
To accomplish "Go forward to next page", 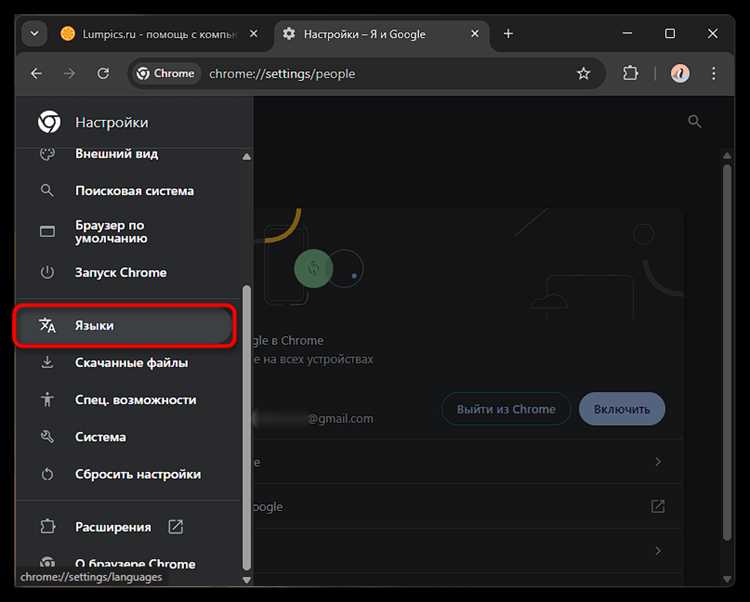I will tap(70, 74).
